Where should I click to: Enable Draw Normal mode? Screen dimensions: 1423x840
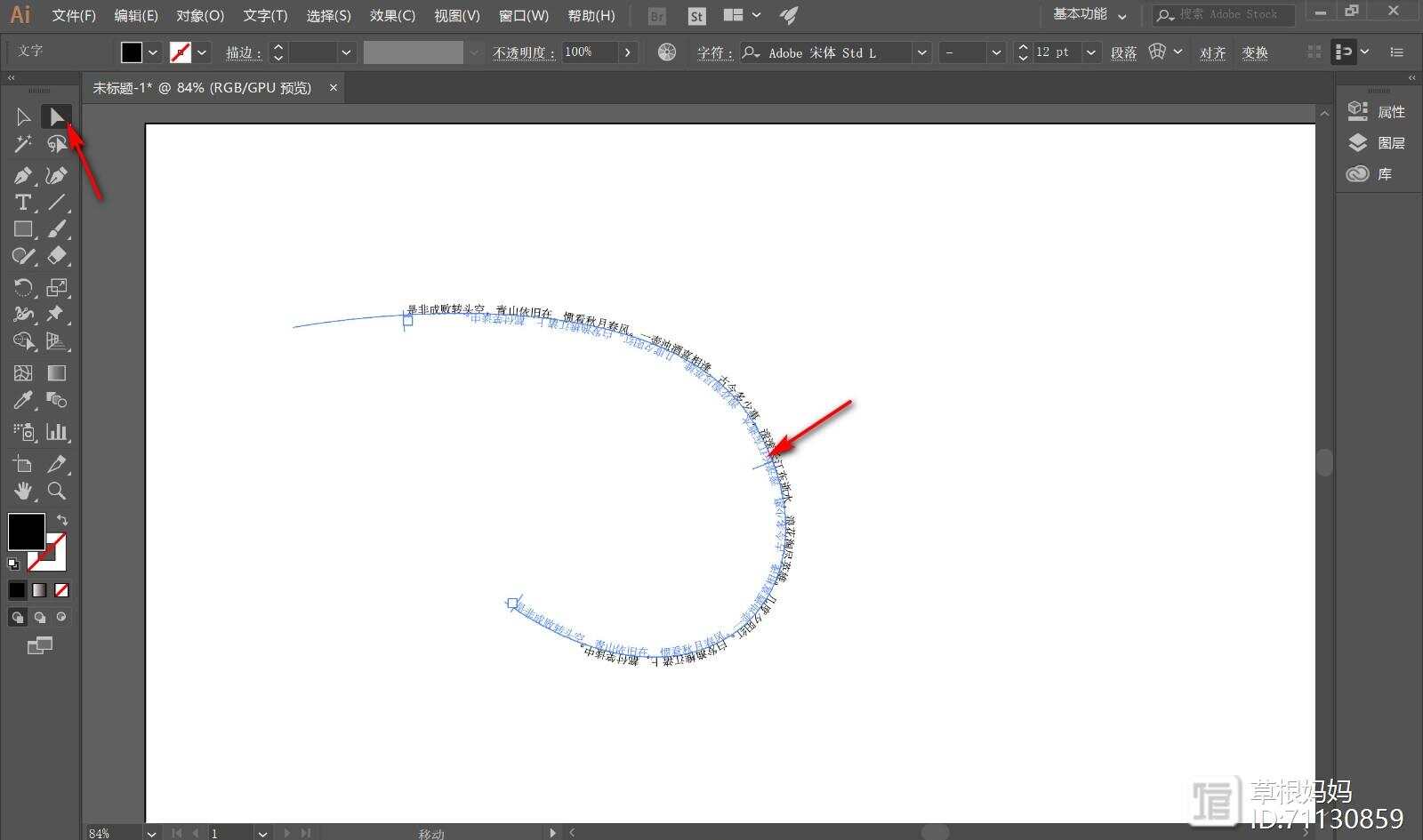[x=18, y=617]
